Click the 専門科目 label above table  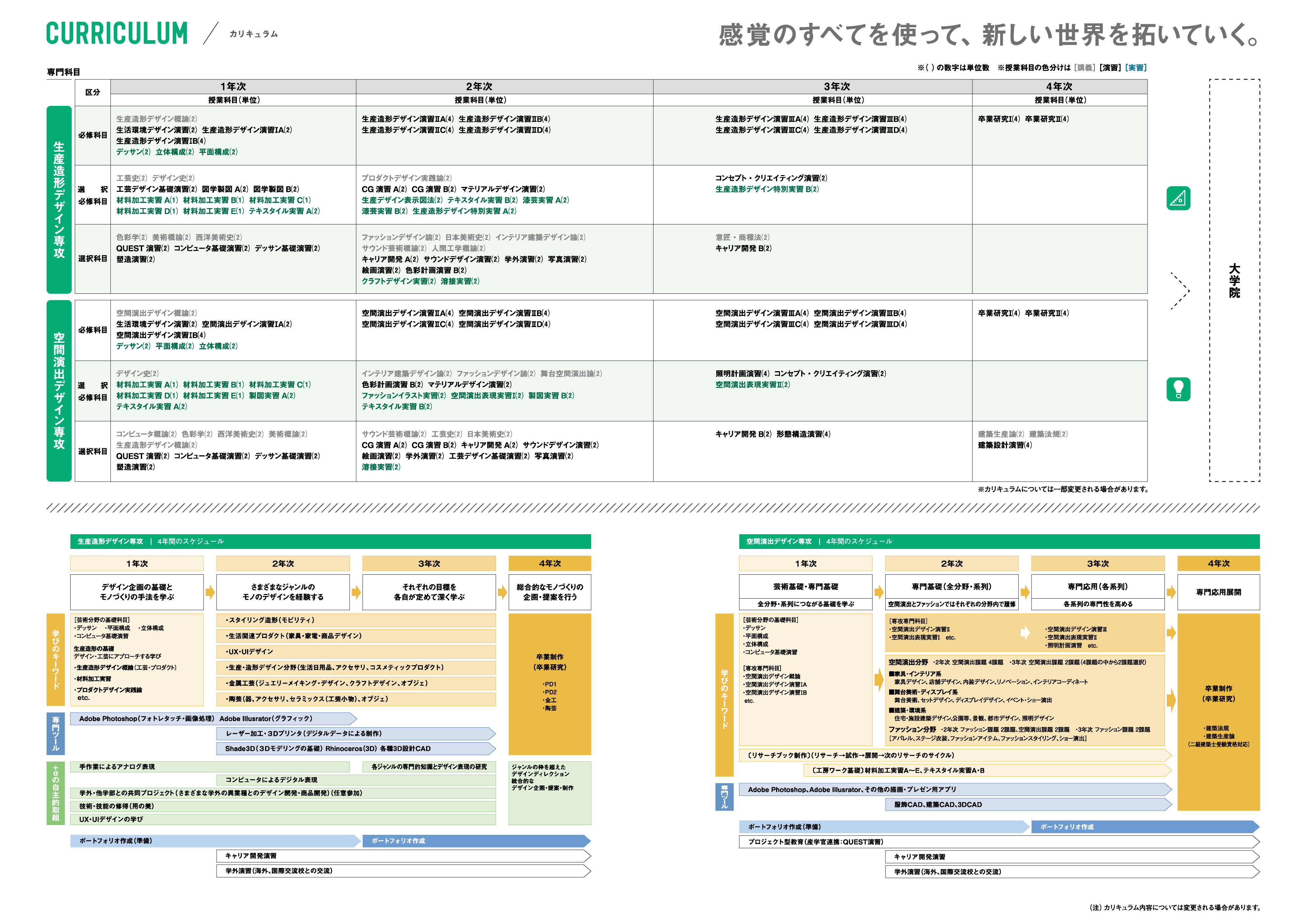click(x=63, y=72)
